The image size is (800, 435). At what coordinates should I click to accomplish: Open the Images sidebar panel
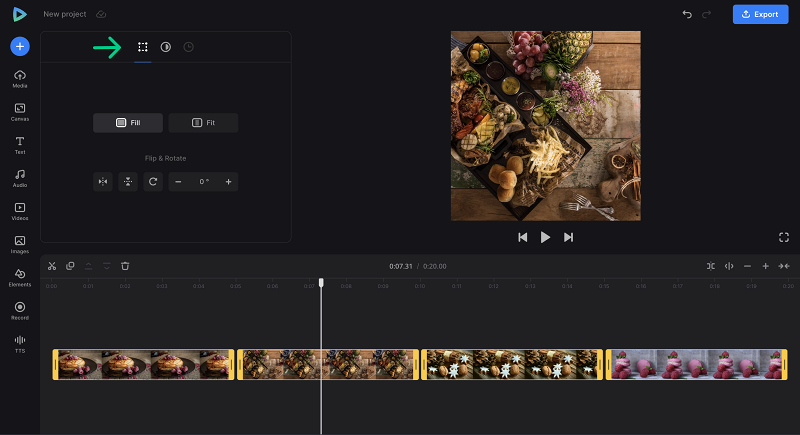[x=20, y=245]
